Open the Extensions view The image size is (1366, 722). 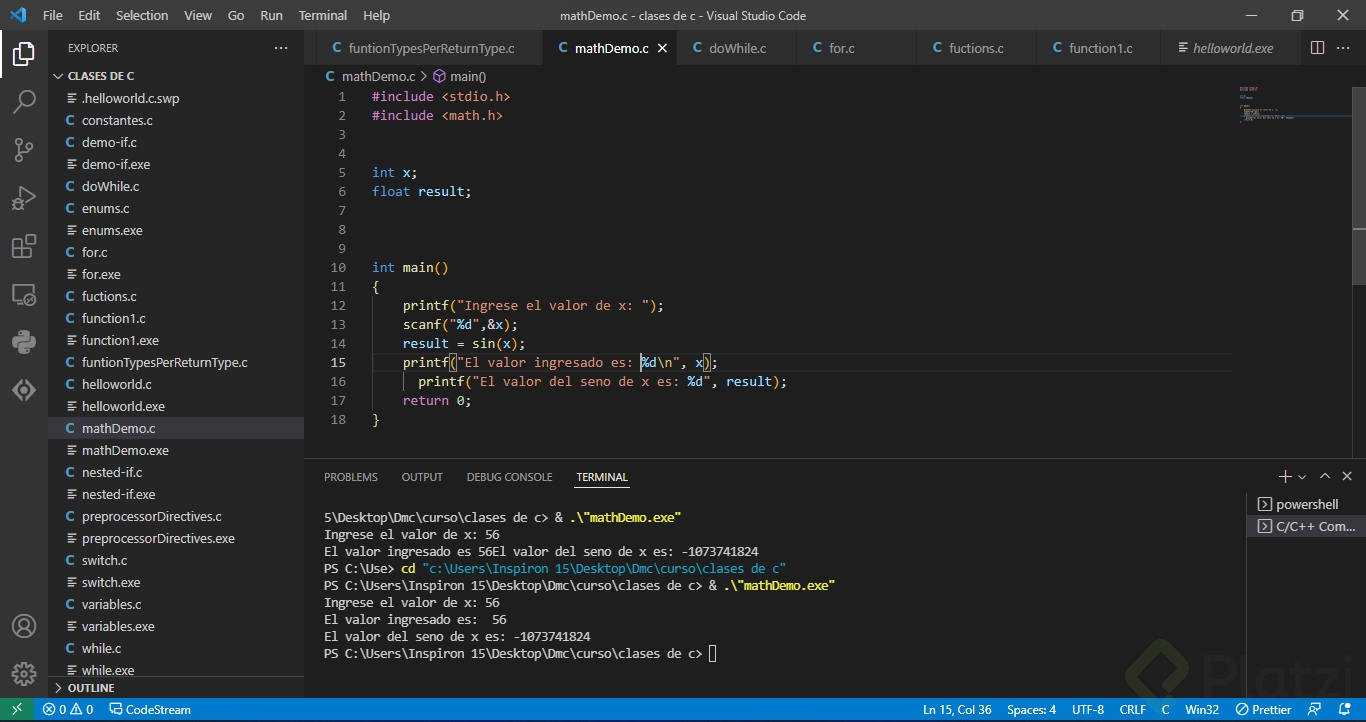[24, 246]
